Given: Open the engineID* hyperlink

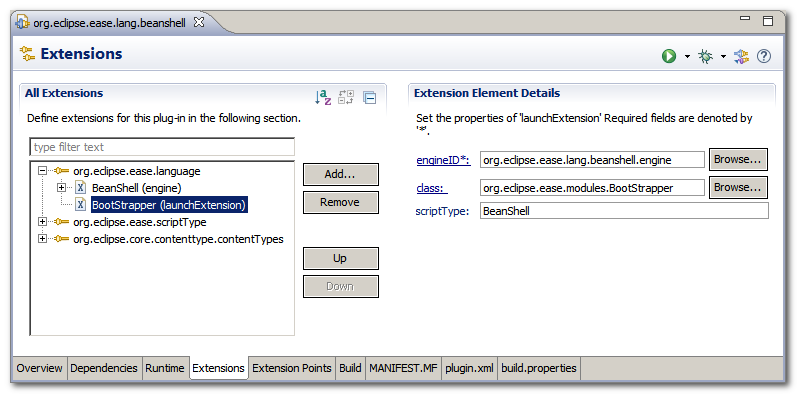Looking at the screenshot, I should (x=444, y=160).
